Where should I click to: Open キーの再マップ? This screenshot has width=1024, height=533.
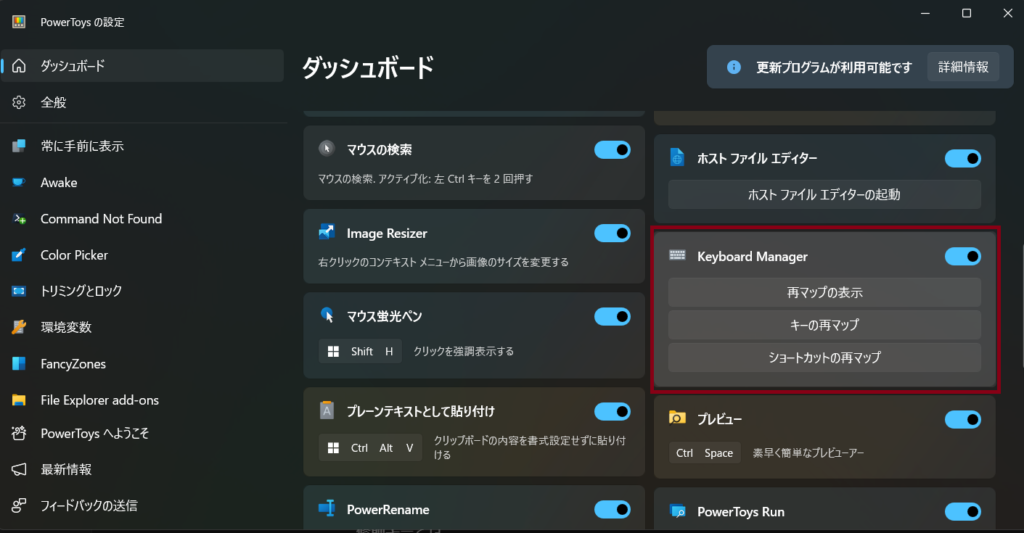pos(824,325)
